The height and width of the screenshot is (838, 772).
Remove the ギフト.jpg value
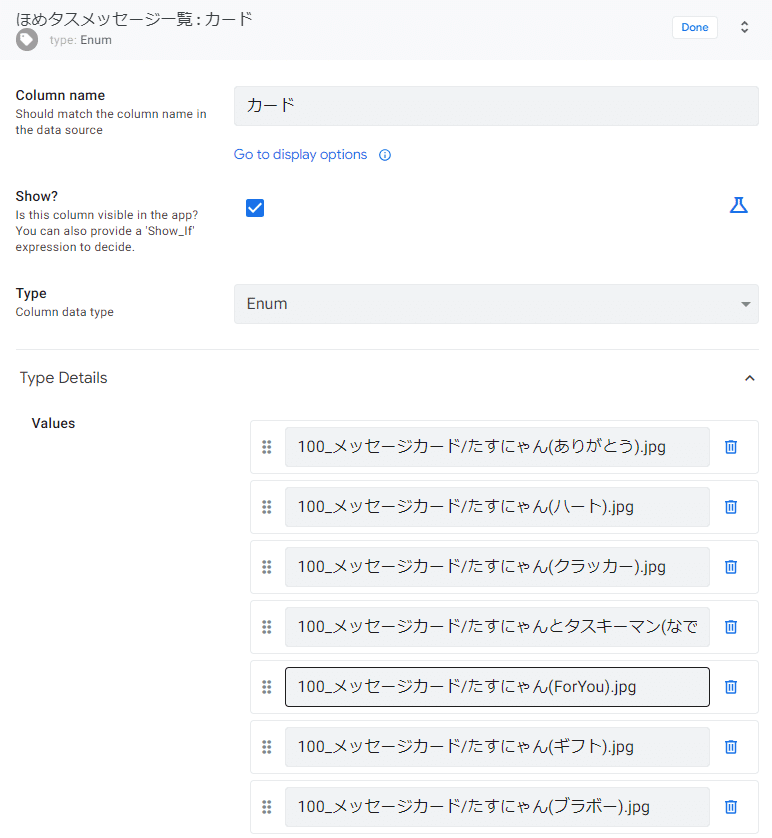[731, 747]
